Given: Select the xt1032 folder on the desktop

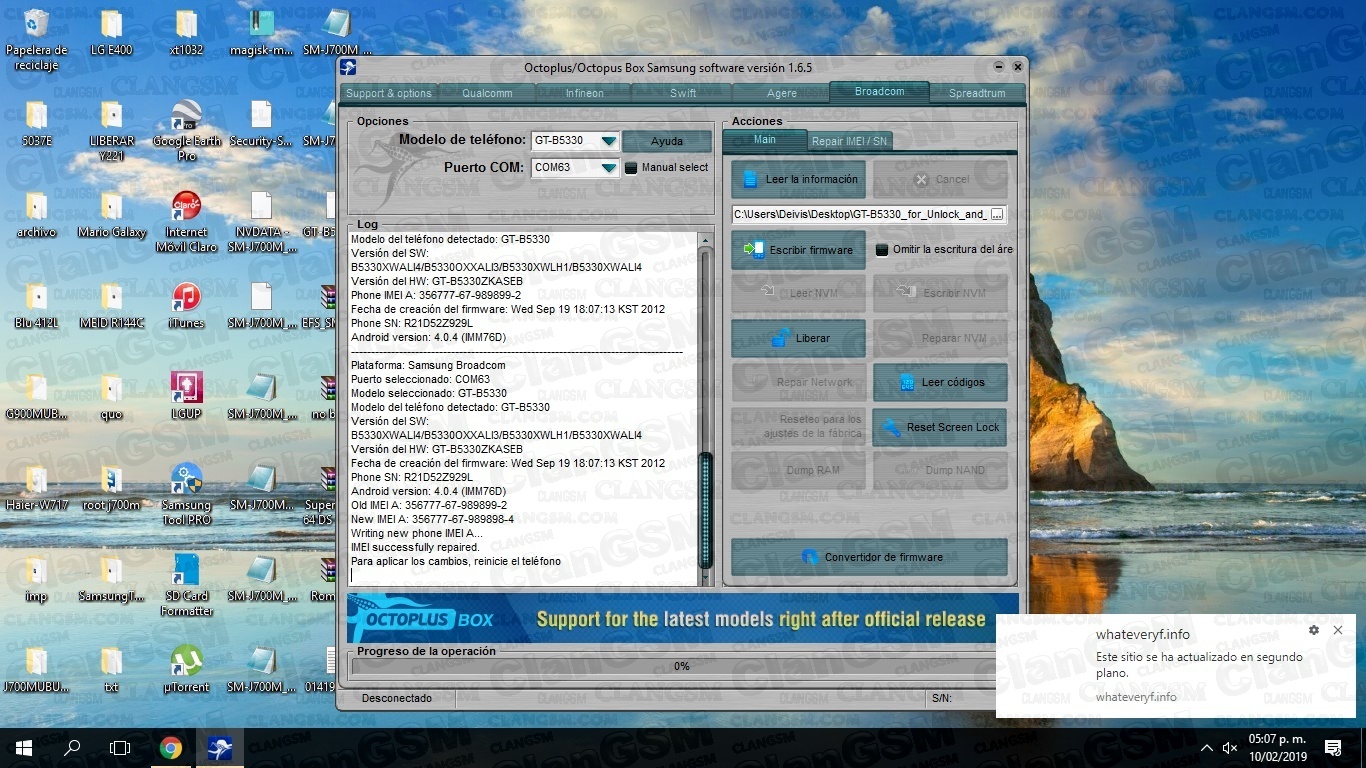Looking at the screenshot, I should click(186, 33).
